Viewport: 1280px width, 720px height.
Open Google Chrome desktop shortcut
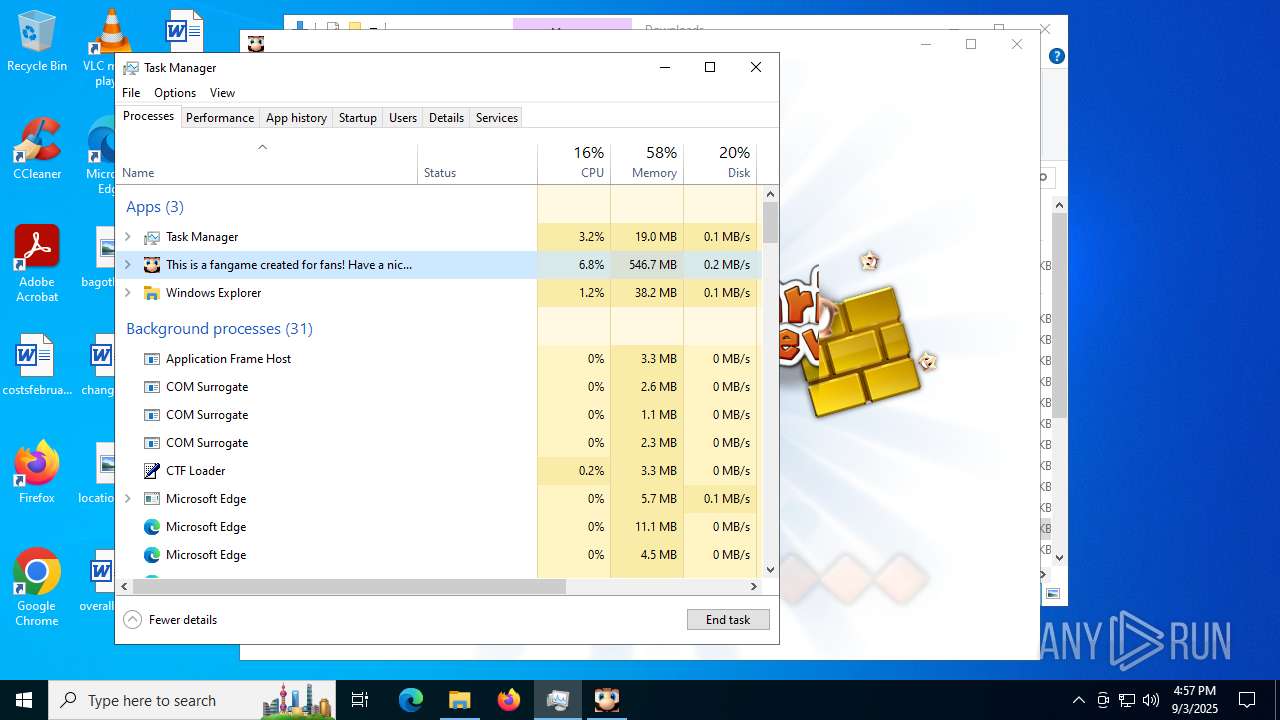(37, 587)
